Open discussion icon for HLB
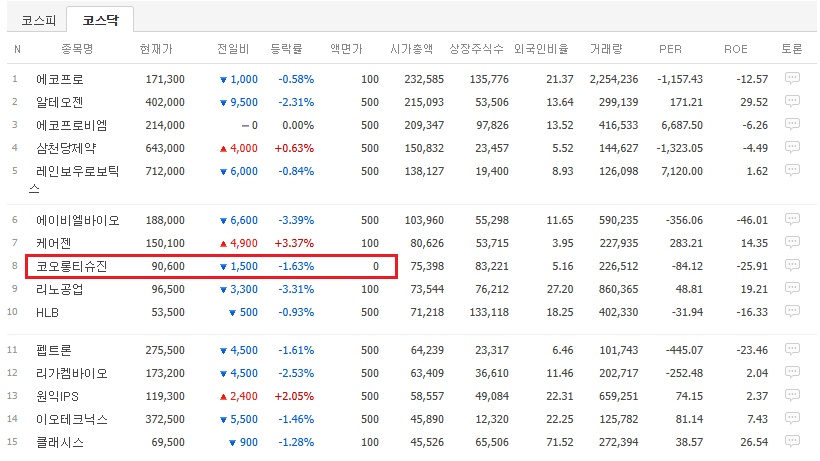The image size is (820, 461). click(x=792, y=312)
